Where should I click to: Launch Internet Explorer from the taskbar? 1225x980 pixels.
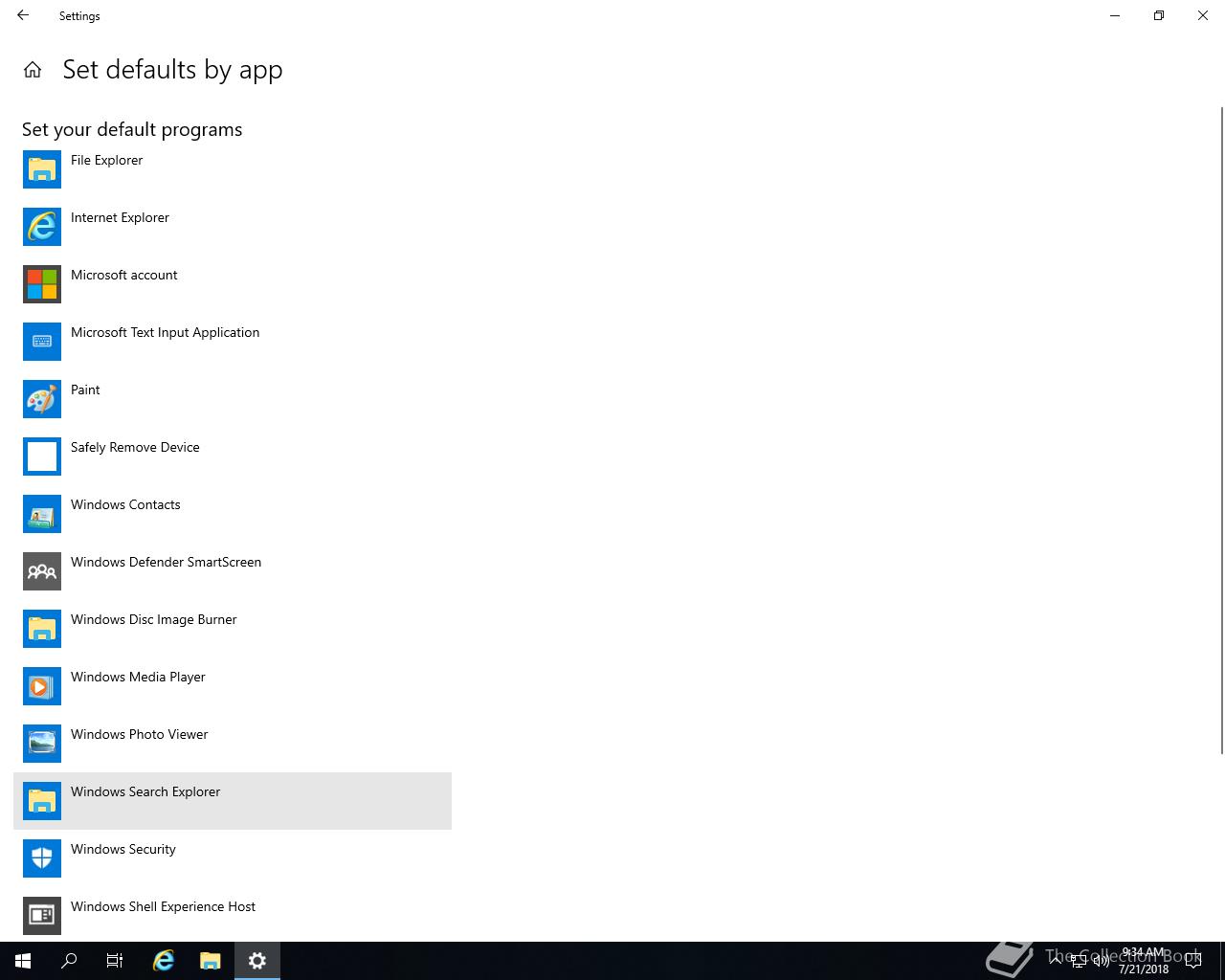point(164,961)
